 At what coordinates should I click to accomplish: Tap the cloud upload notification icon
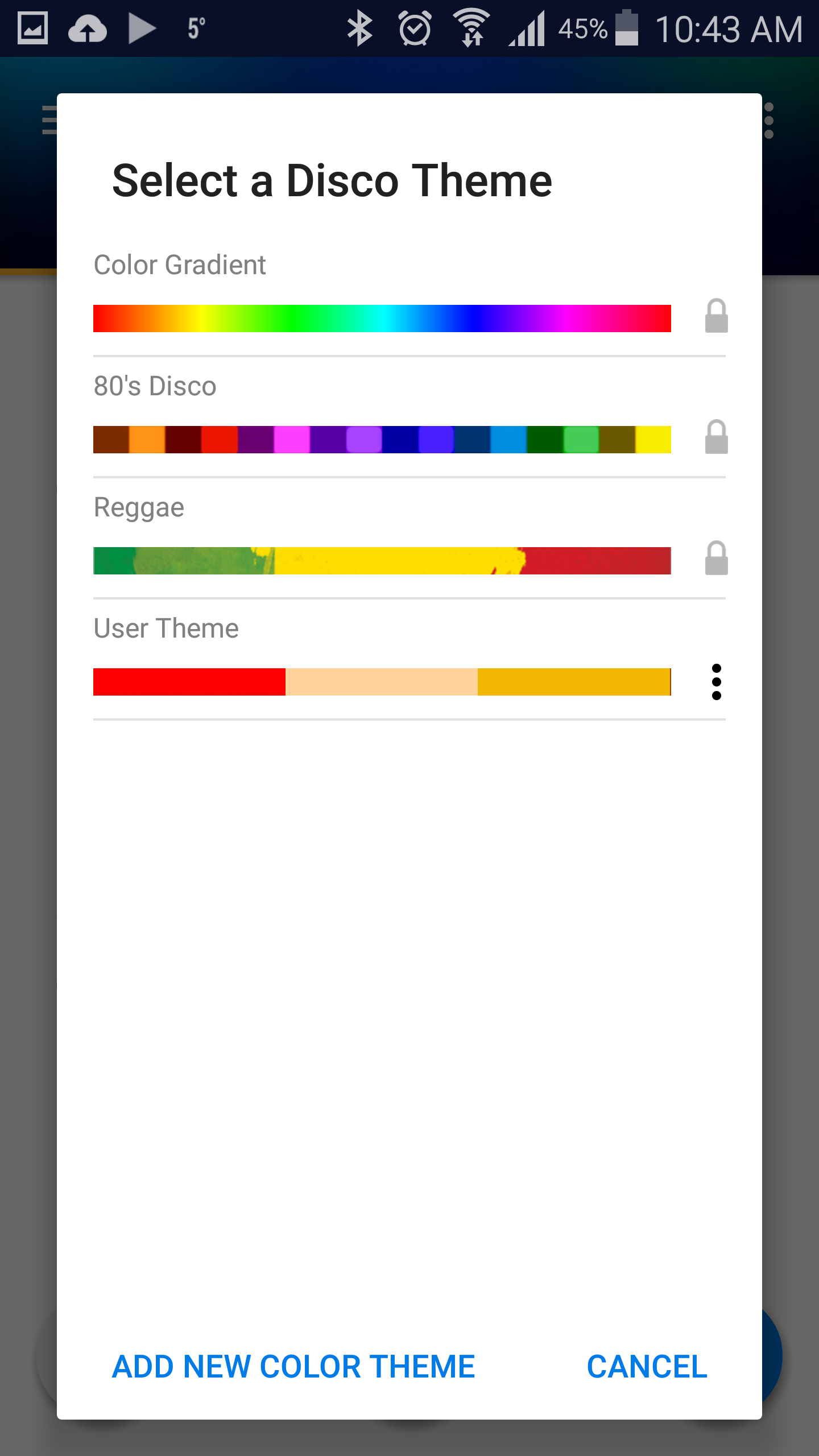click(87, 28)
